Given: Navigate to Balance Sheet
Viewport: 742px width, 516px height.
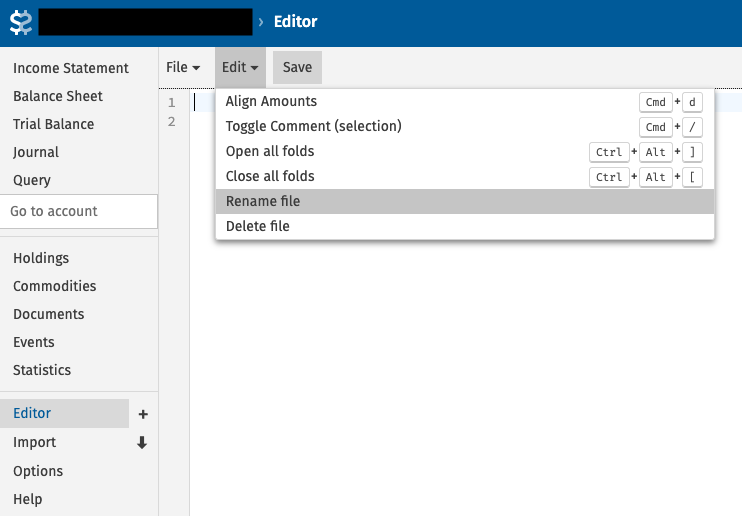Looking at the screenshot, I should tap(58, 96).
